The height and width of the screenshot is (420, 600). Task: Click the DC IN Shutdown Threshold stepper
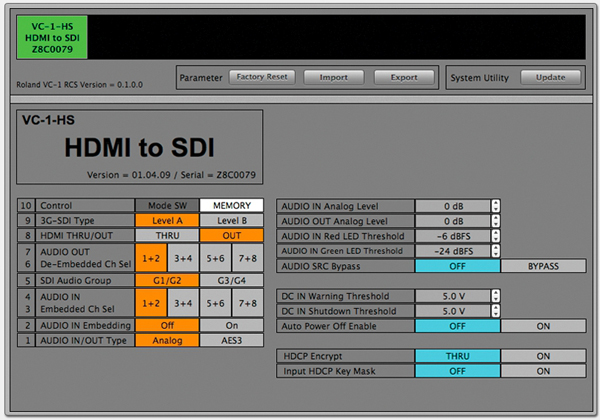(496, 311)
